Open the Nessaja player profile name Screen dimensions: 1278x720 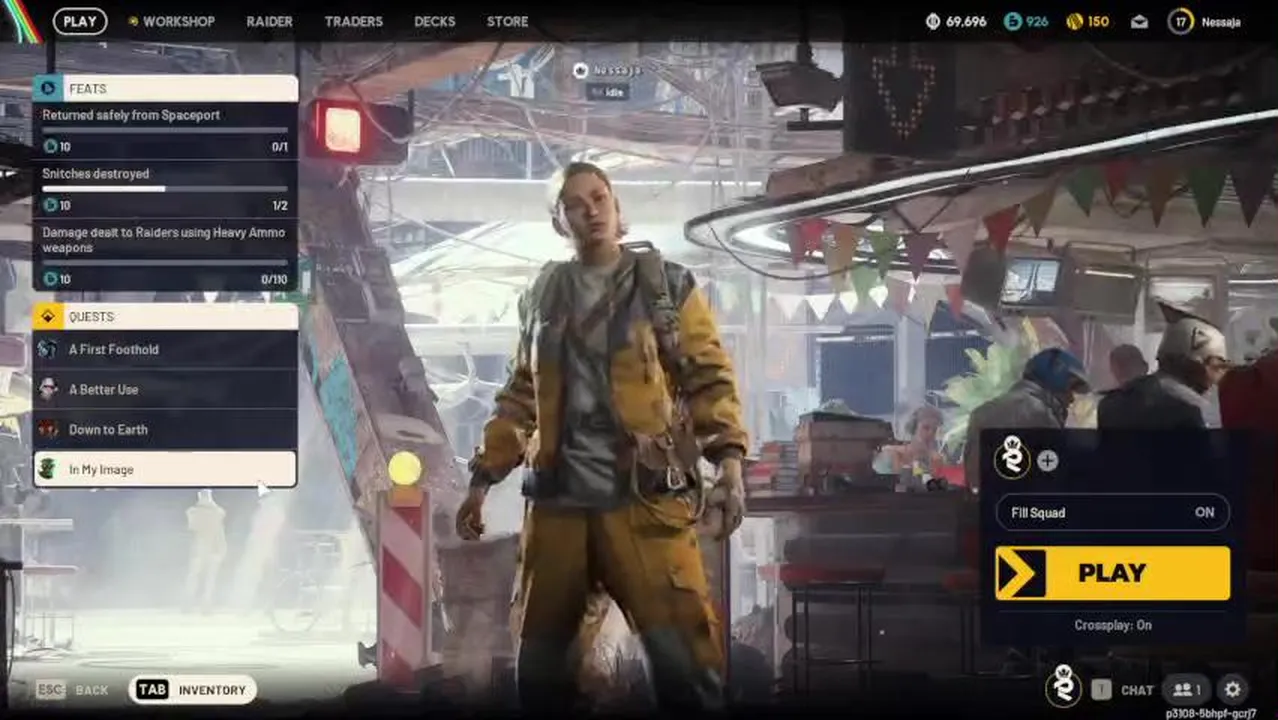1221,22
